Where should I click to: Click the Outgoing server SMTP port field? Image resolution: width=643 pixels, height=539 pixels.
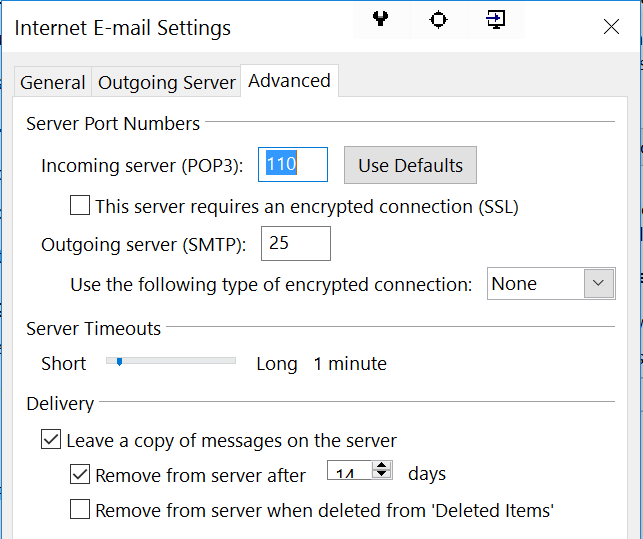click(296, 243)
